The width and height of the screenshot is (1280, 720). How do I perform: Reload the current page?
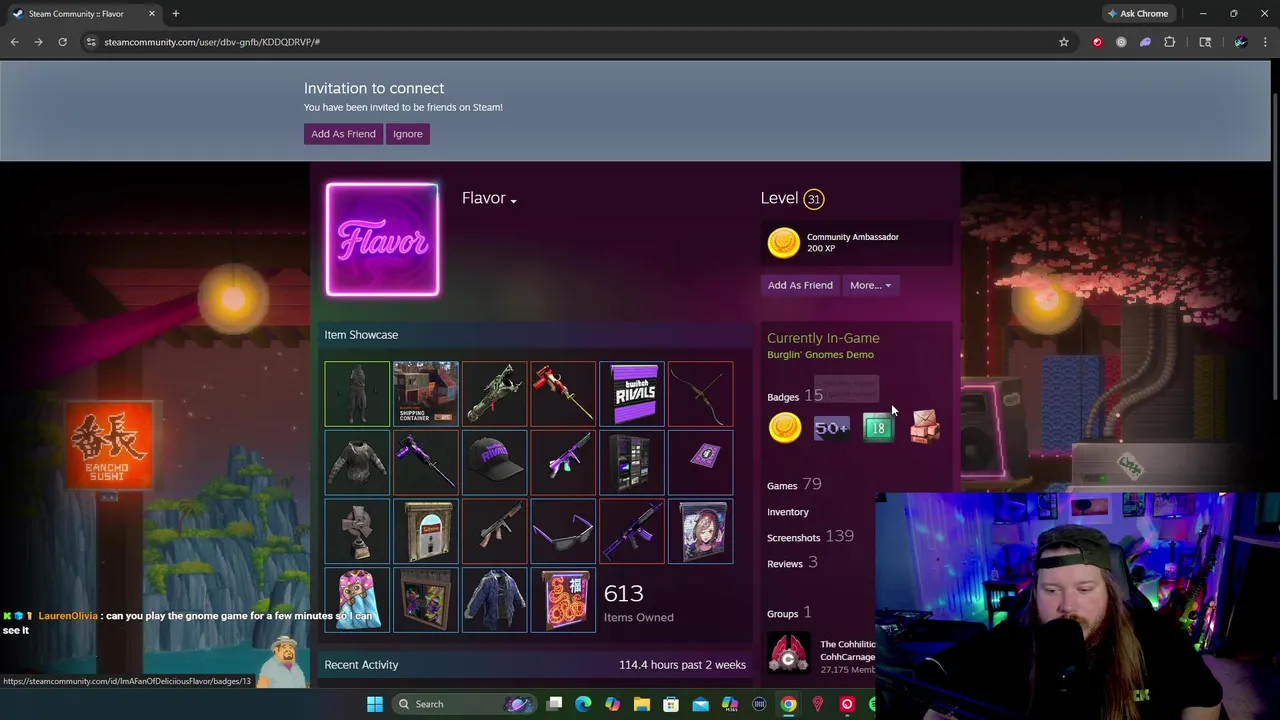point(62,42)
